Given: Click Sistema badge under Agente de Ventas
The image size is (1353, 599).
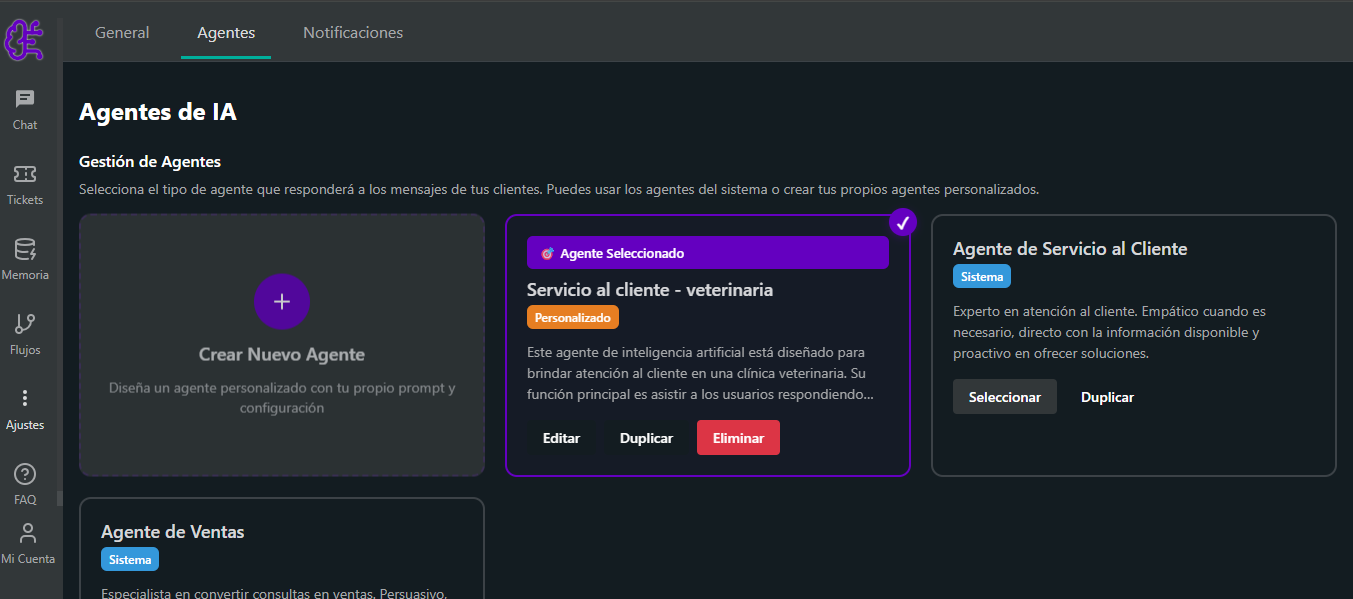Looking at the screenshot, I should pos(130,560).
